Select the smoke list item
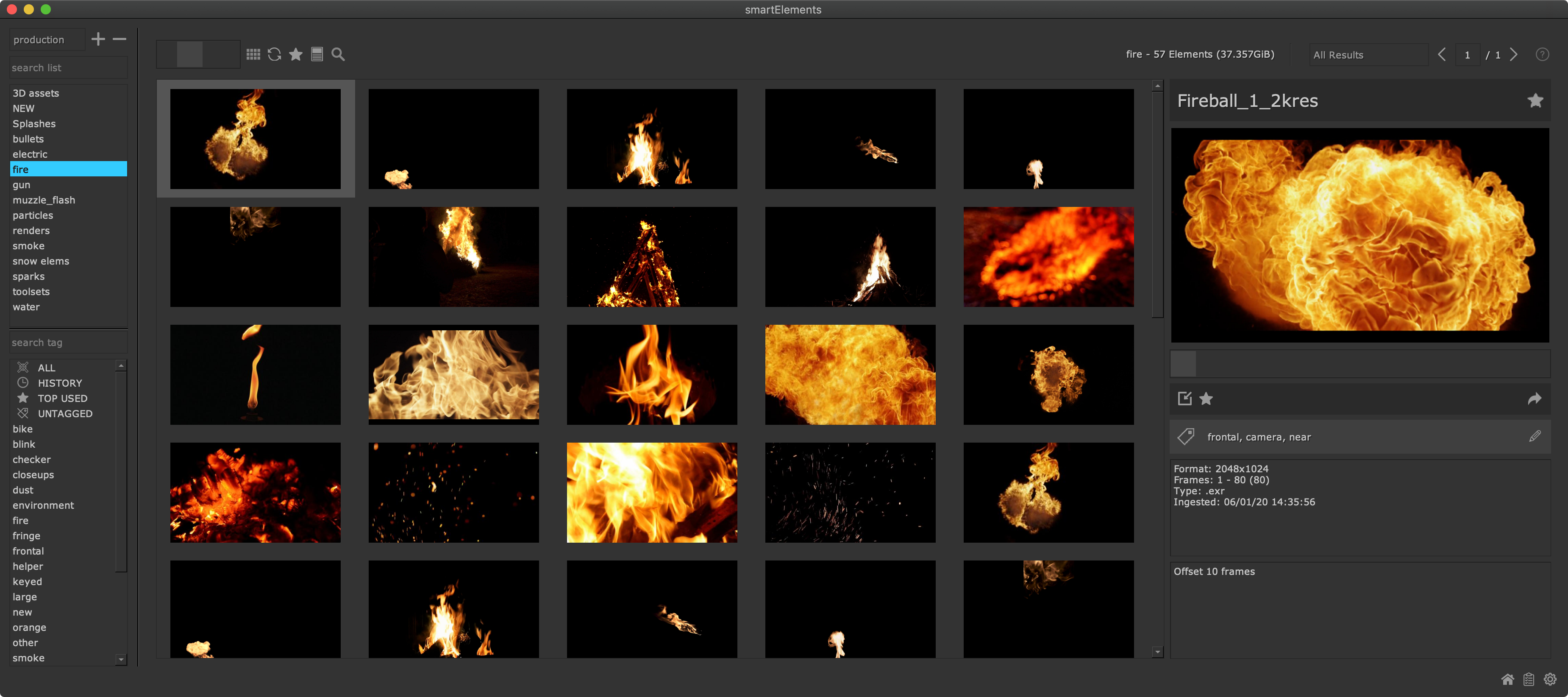The width and height of the screenshot is (1568, 697). pos(29,246)
